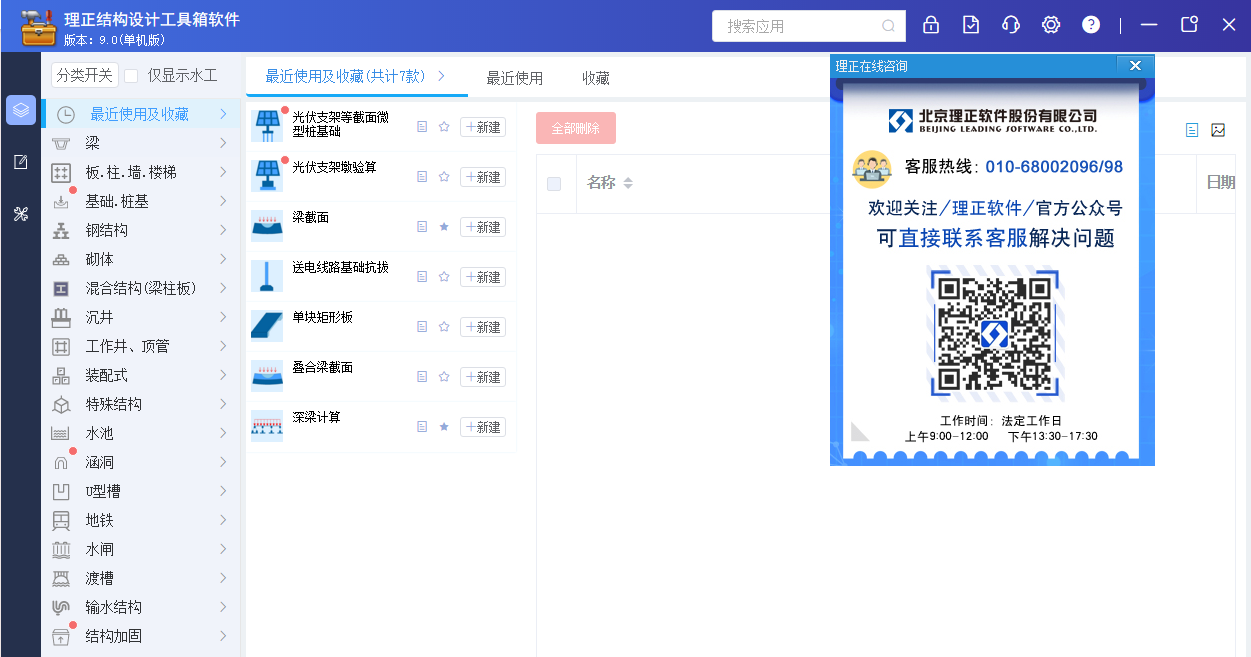Click the document checkmark icon in title bar

[971, 25]
